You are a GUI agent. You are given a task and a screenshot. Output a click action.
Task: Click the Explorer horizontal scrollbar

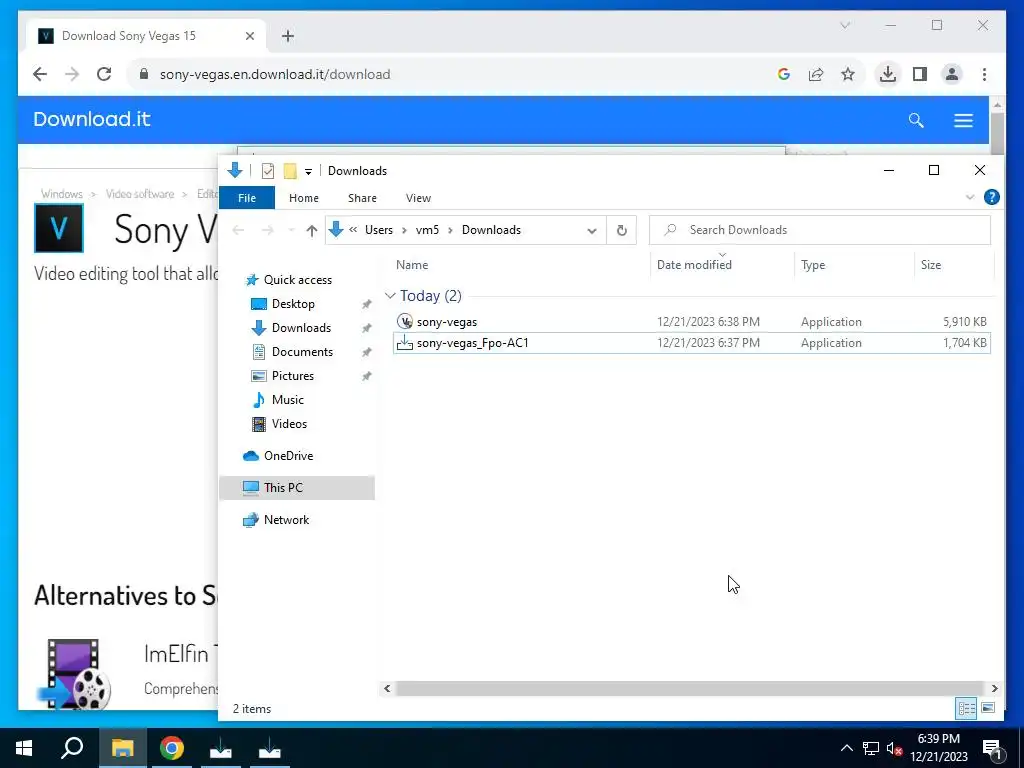click(x=690, y=688)
